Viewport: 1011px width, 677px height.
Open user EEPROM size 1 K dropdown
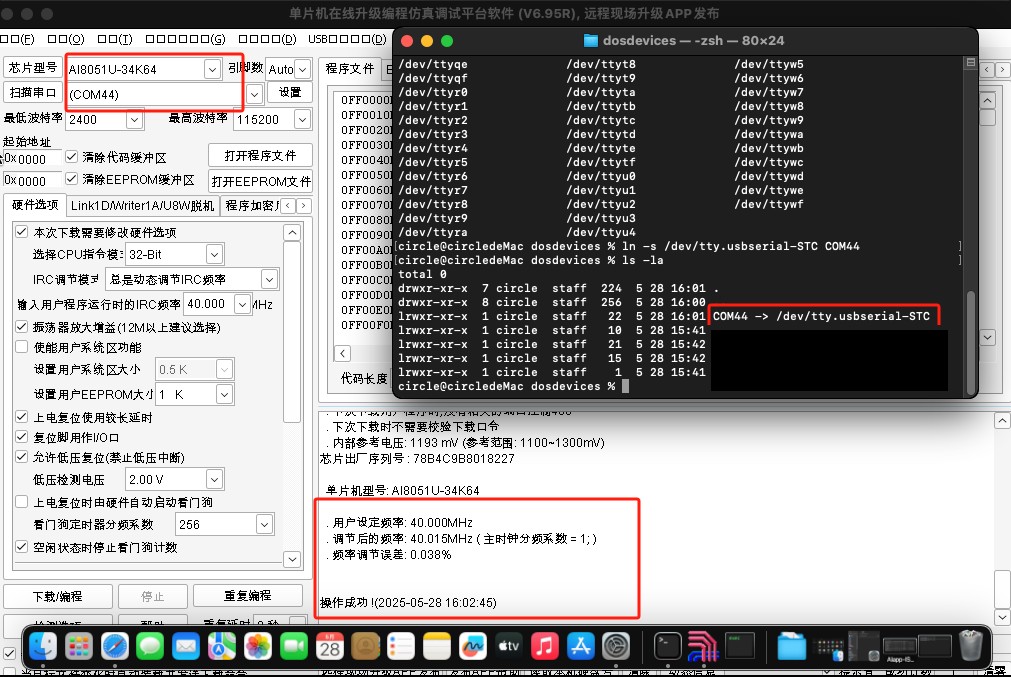tap(224, 394)
